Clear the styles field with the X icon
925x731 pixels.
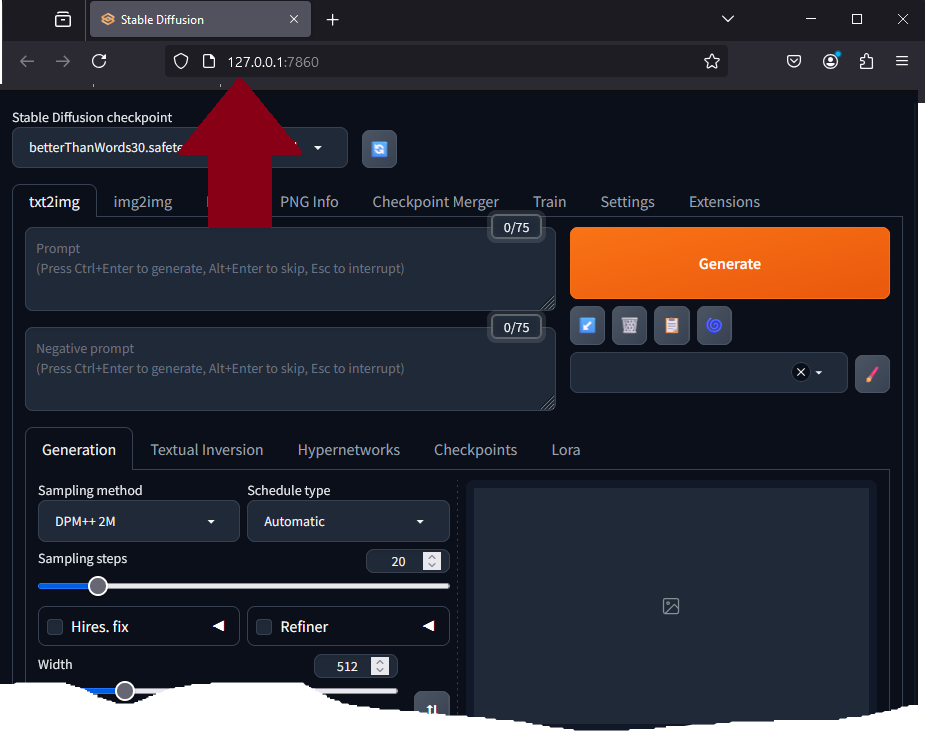801,372
